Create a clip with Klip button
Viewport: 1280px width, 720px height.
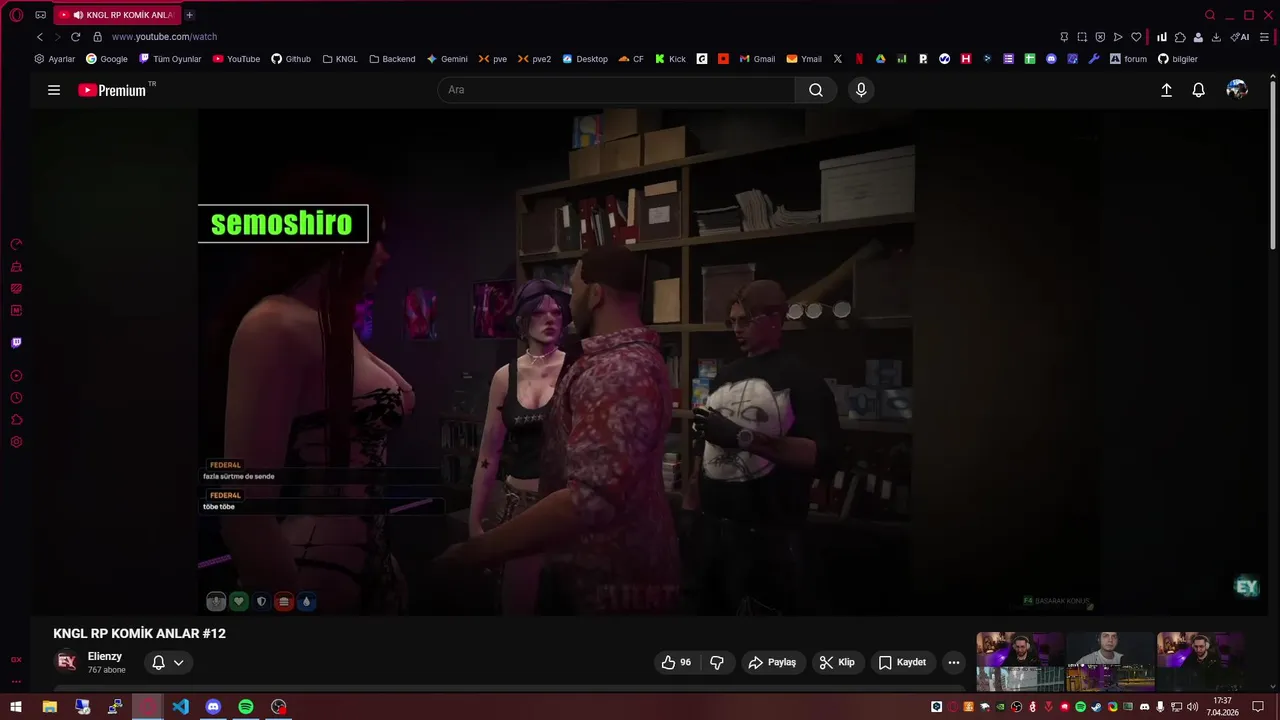(837, 662)
